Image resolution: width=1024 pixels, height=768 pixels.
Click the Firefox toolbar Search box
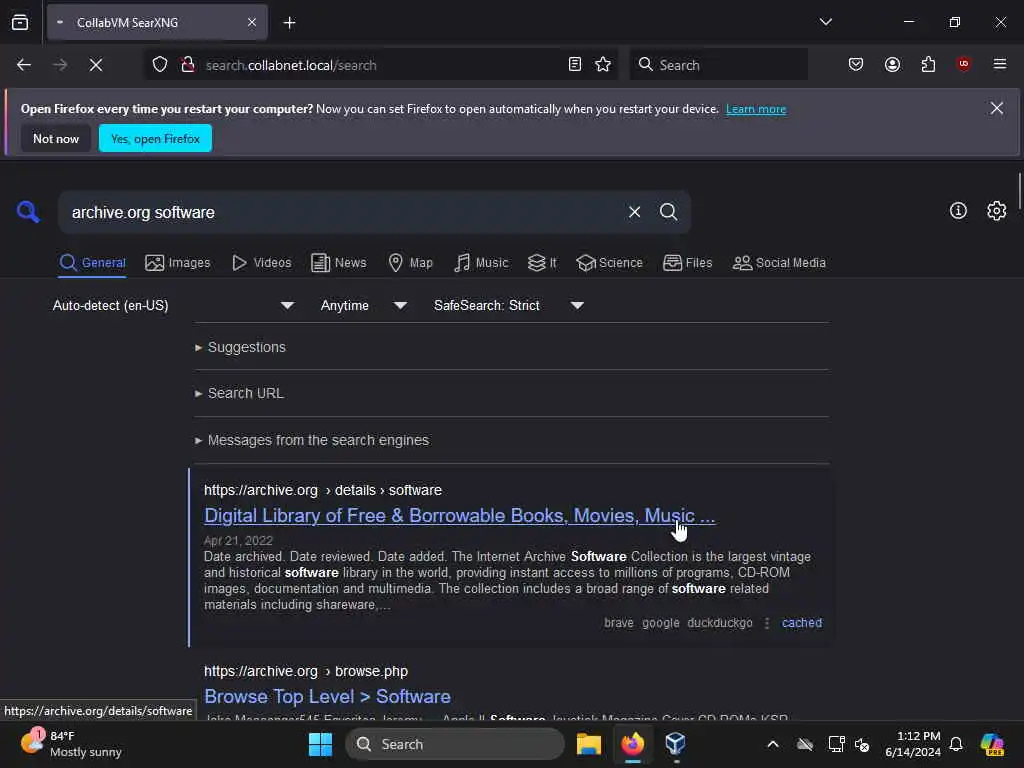[718, 65]
